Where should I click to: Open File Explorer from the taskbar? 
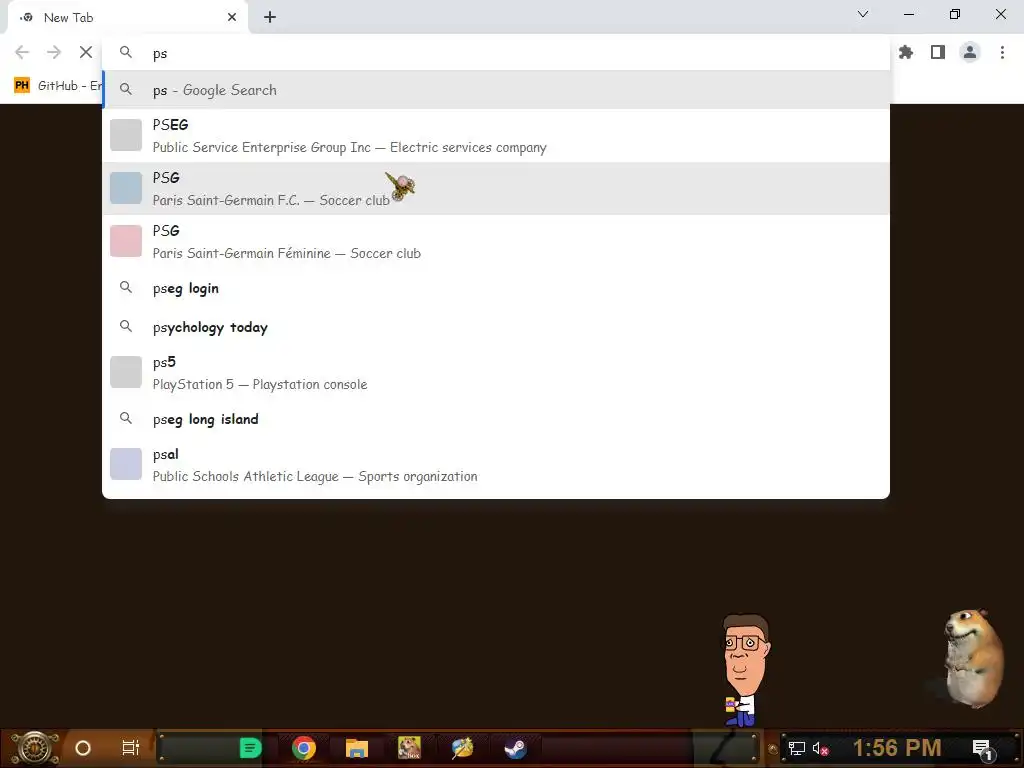coord(357,748)
